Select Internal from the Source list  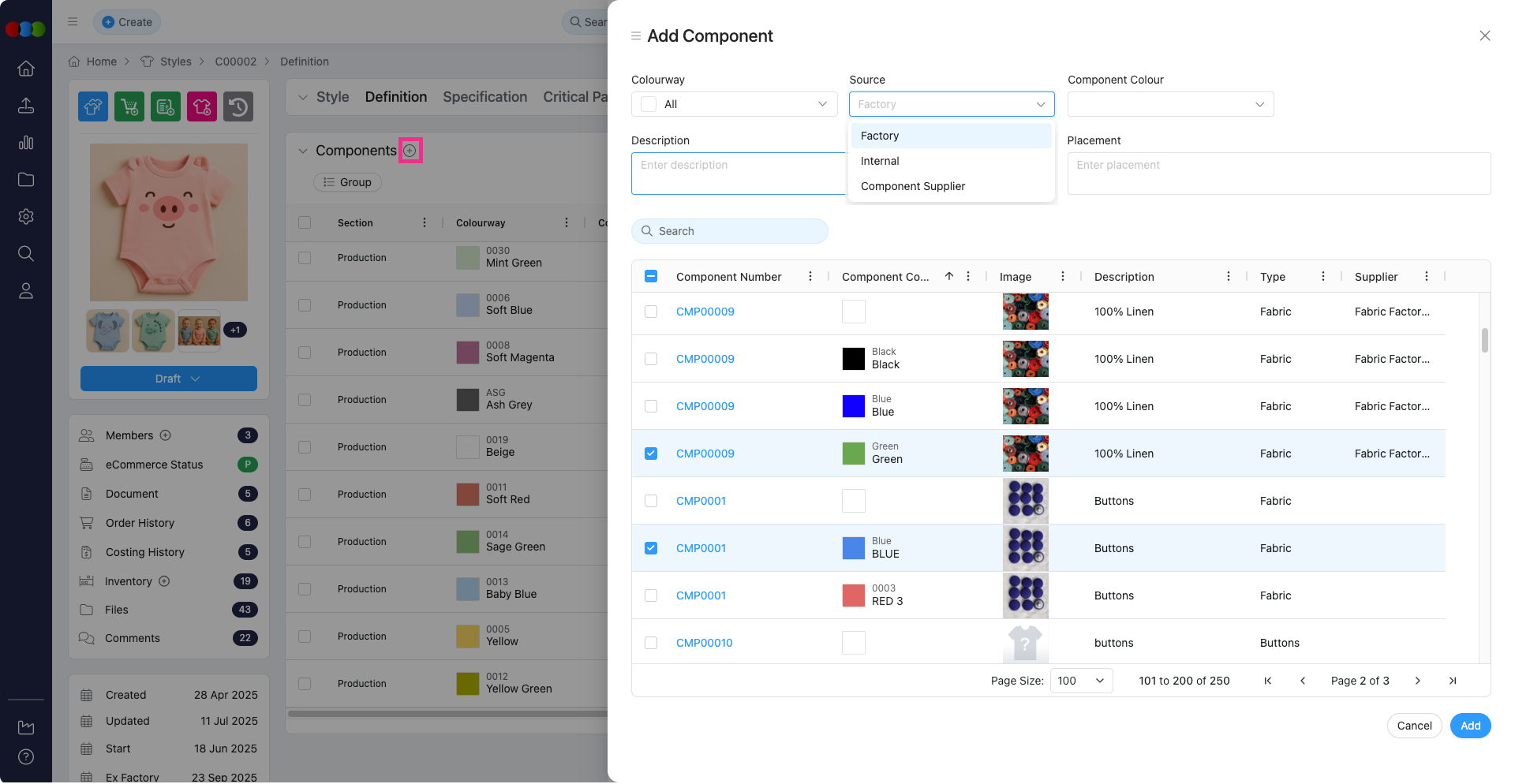tap(880, 161)
